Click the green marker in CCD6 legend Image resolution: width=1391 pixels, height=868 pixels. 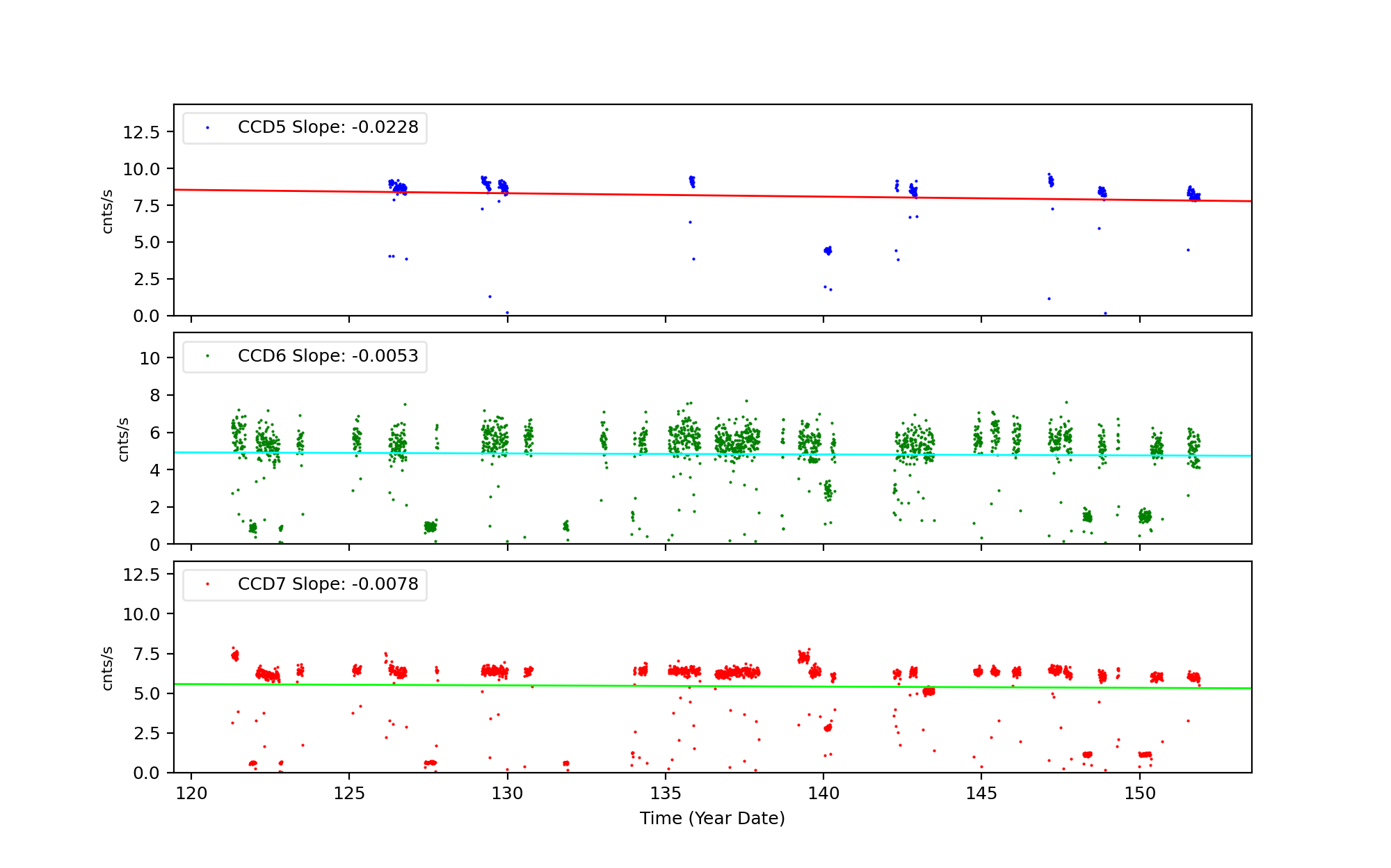(x=207, y=356)
